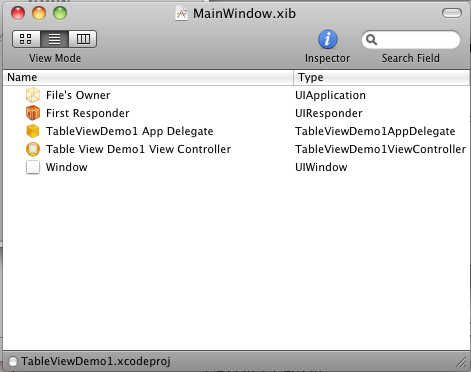Focus the Search Field text box

tap(411, 40)
